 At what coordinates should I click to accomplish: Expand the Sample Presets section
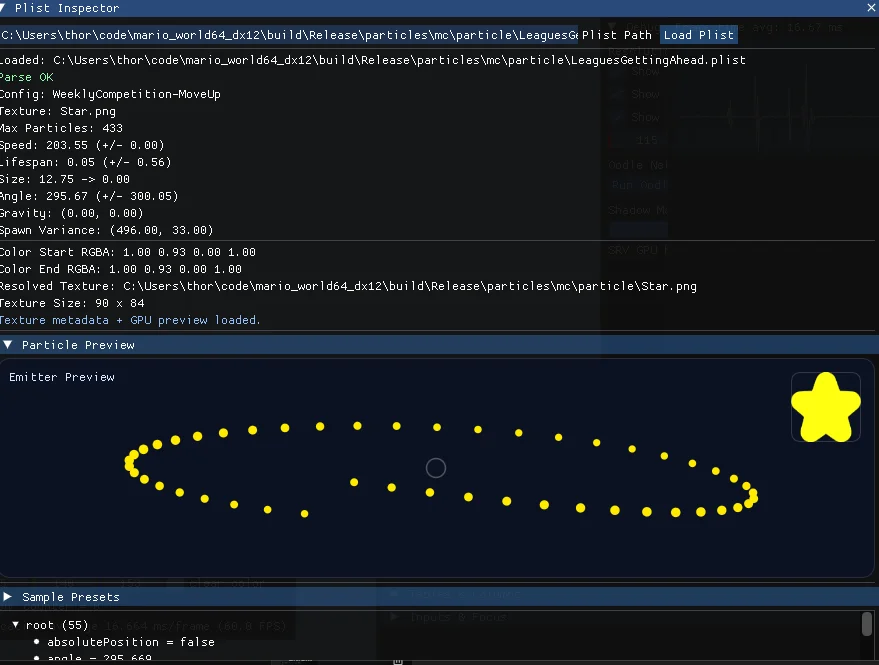pyautogui.click(x=7, y=596)
